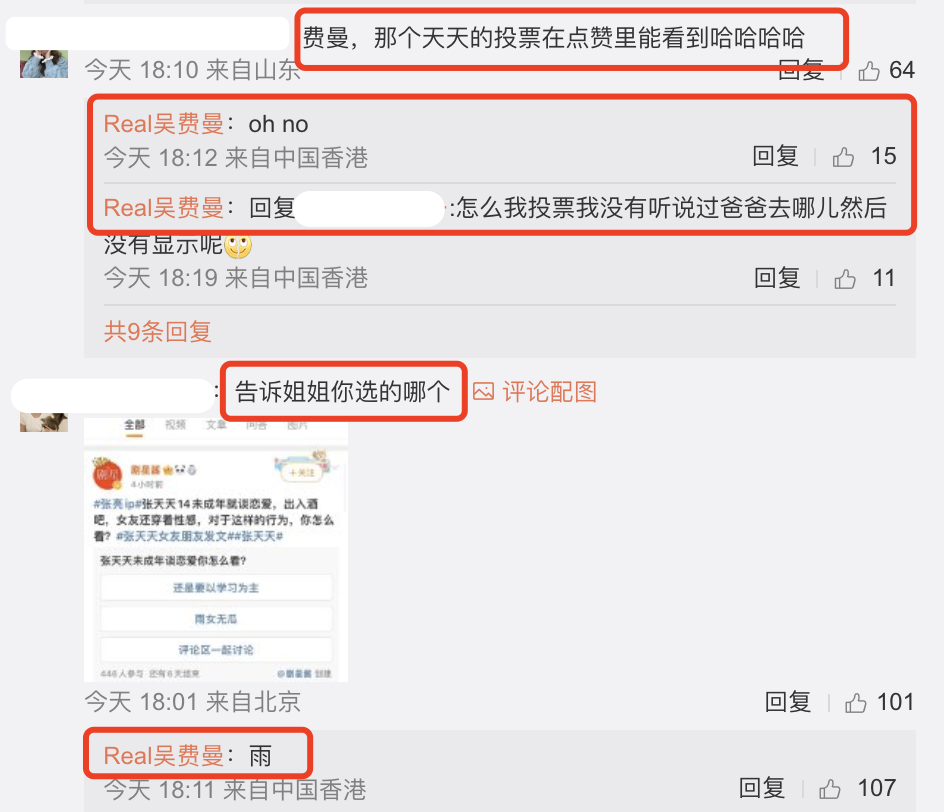This screenshot has width=944, height=812.
Task: Open the attached poll screenshot thumbnail
Action: pyautogui.click(x=216, y=550)
